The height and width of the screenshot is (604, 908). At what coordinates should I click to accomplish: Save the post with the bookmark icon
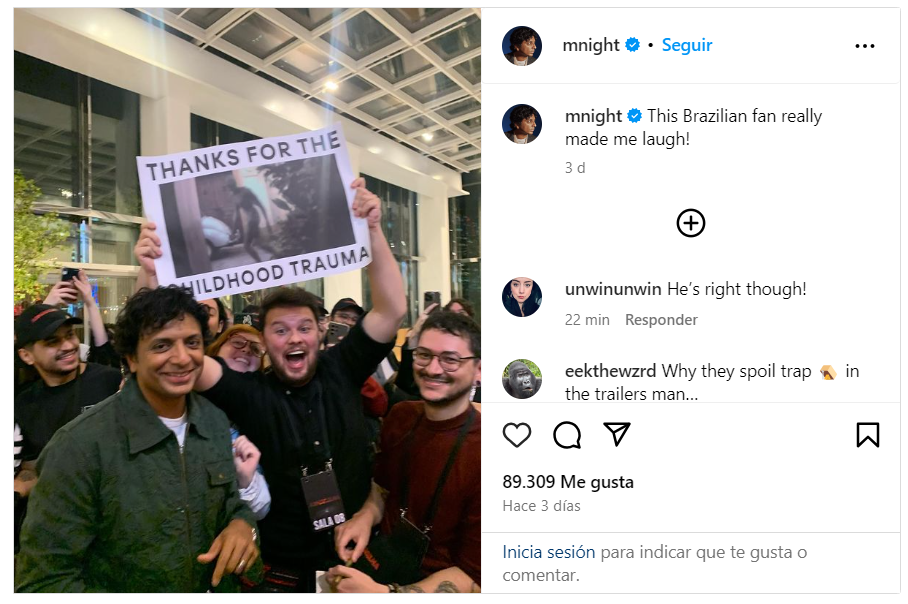point(867,435)
